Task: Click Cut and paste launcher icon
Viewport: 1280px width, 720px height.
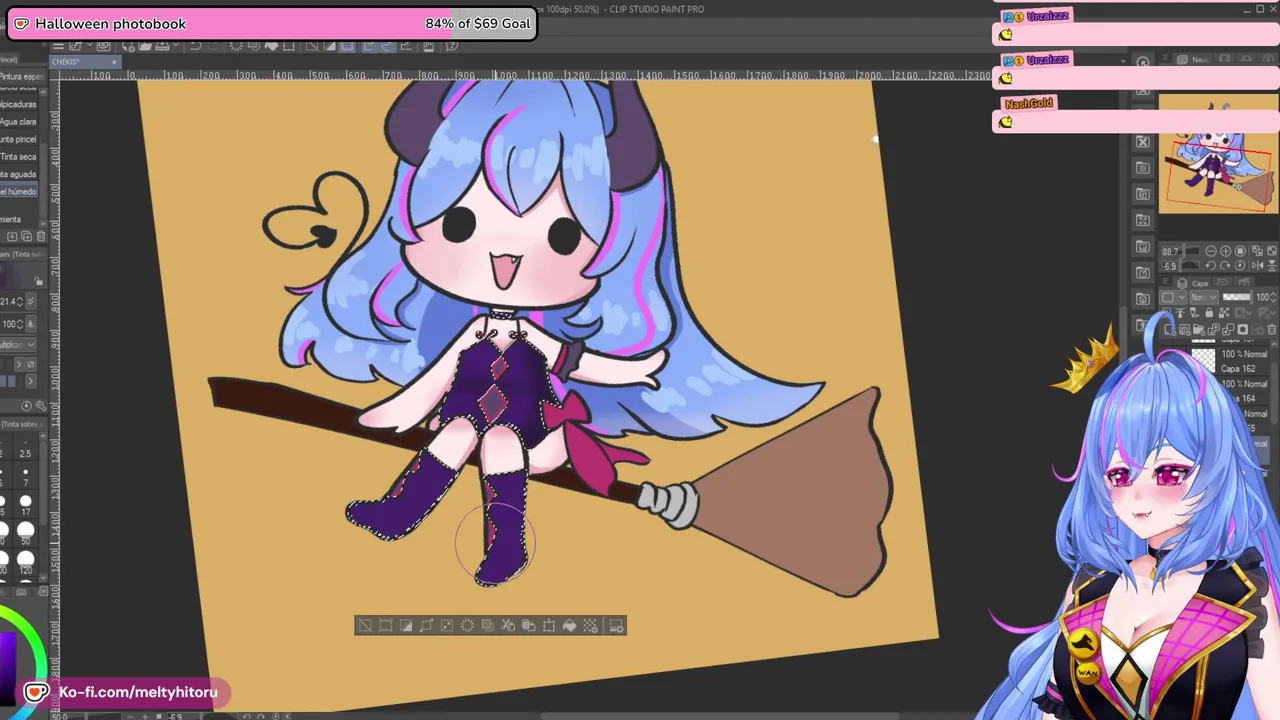Action: click(x=508, y=626)
